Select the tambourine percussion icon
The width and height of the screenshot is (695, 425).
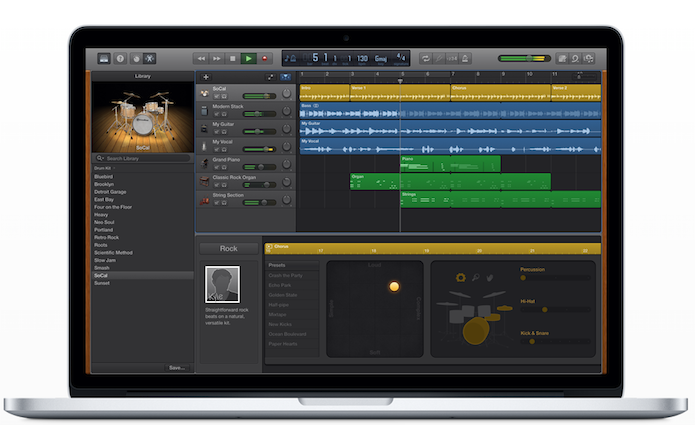pyautogui.click(x=461, y=277)
